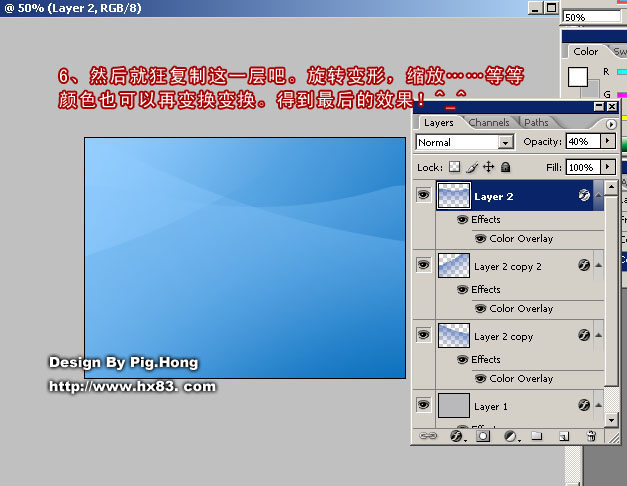This screenshot has height=486, width=627.
Task: Click link layers chain icon at panel bottom
Action: (x=428, y=436)
